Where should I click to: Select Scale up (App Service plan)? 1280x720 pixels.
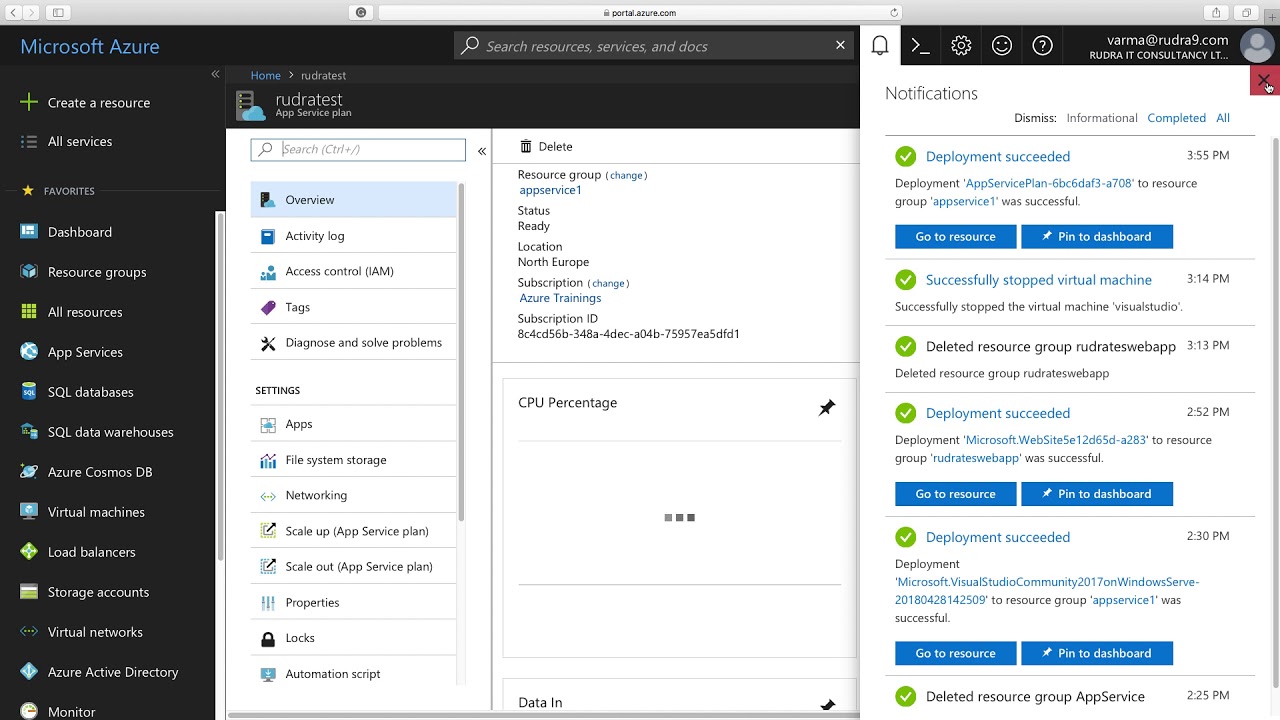(356, 531)
